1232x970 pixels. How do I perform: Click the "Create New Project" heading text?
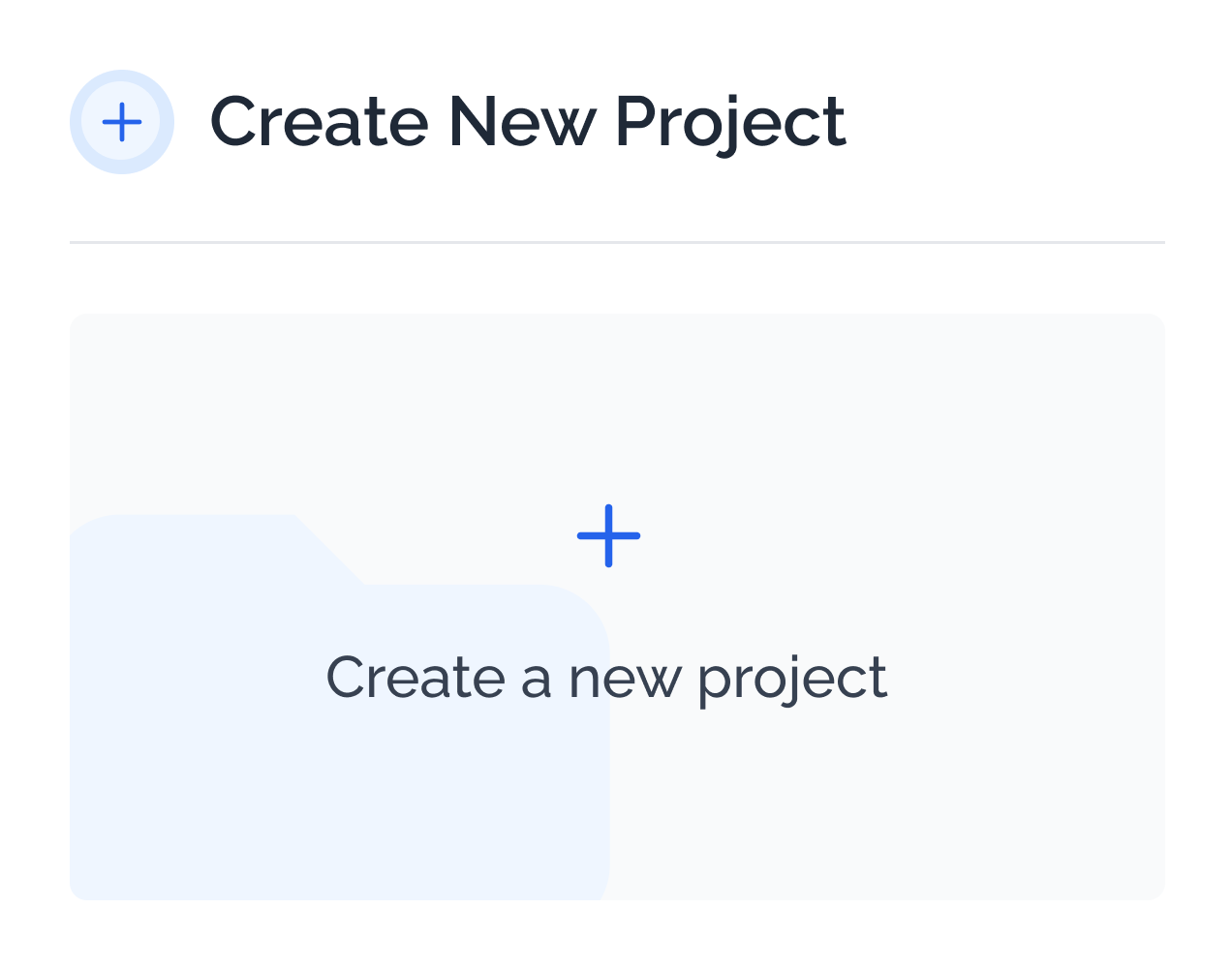528,123
